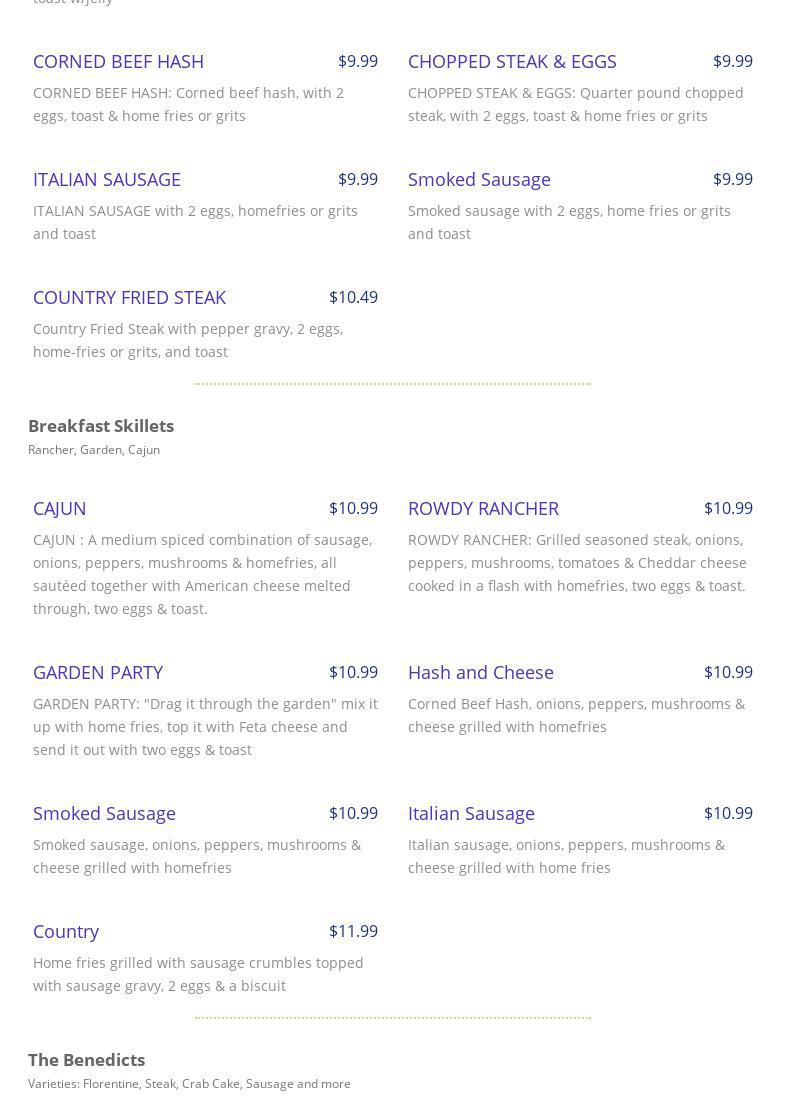This screenshot has height=1104, width=785.
Task: Open the CAJUN skillet title
Action: [59, 508]
